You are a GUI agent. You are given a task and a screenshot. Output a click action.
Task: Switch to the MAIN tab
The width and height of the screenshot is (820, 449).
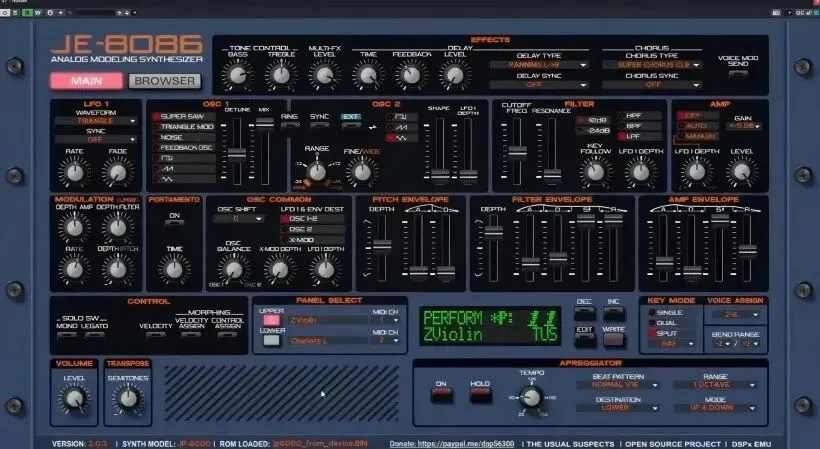87,81
